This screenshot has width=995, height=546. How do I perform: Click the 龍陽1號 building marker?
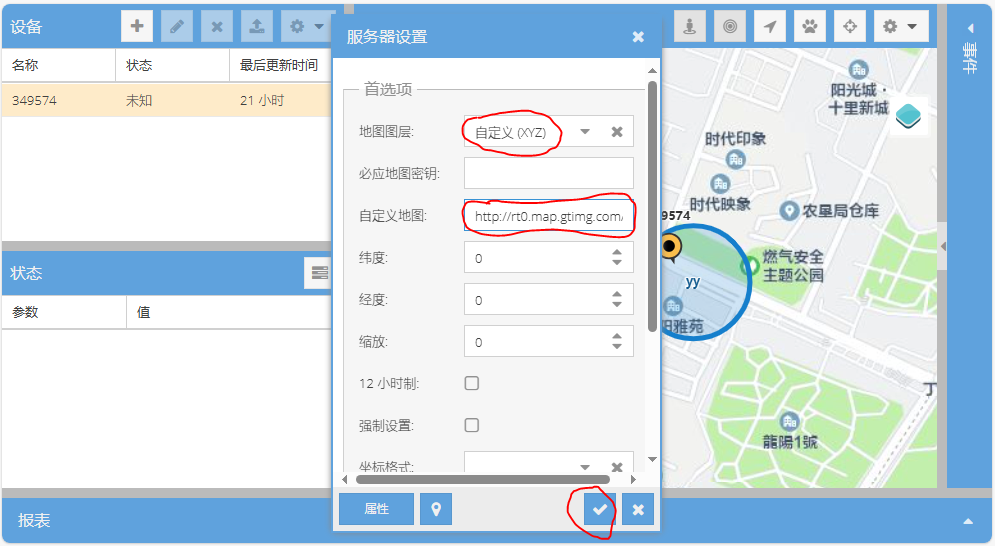point(789,421)
